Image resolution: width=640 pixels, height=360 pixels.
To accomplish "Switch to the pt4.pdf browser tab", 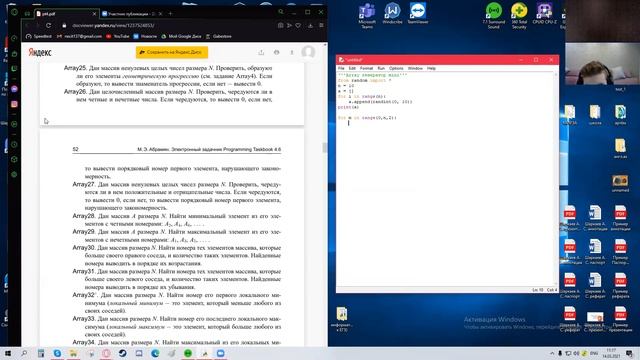I will point(65,13).
